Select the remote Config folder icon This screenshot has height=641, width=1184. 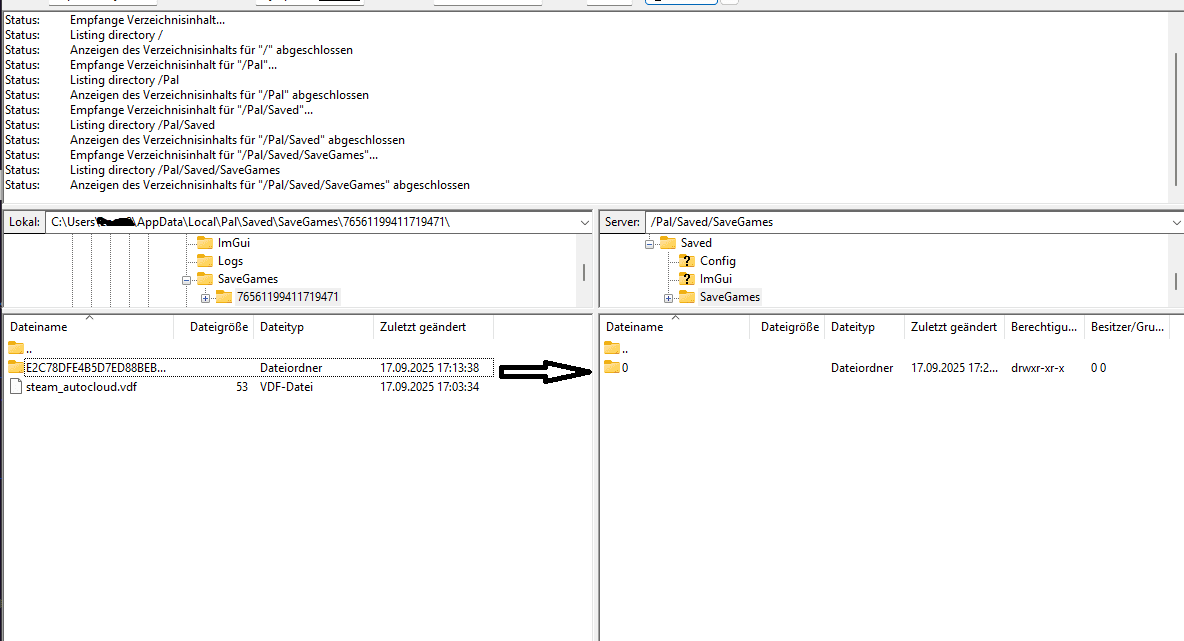click(x=686, y=261)
